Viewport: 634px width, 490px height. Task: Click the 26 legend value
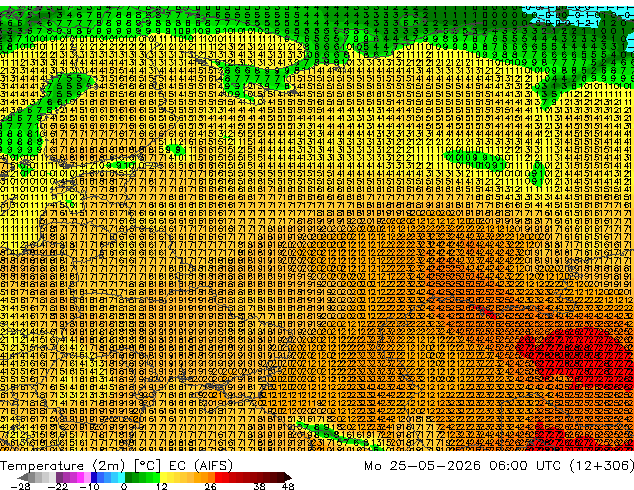pyautogui.click(x=210, y=486)
